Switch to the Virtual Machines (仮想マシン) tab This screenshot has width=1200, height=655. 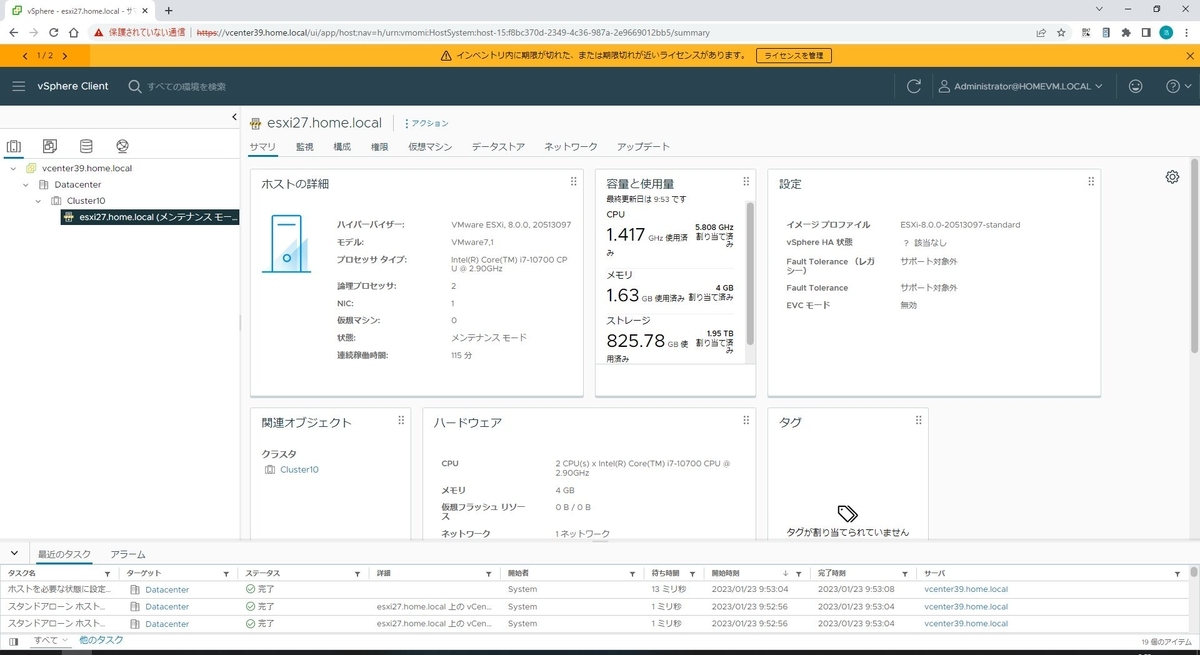pyautogui.click(x=430, y=147)
